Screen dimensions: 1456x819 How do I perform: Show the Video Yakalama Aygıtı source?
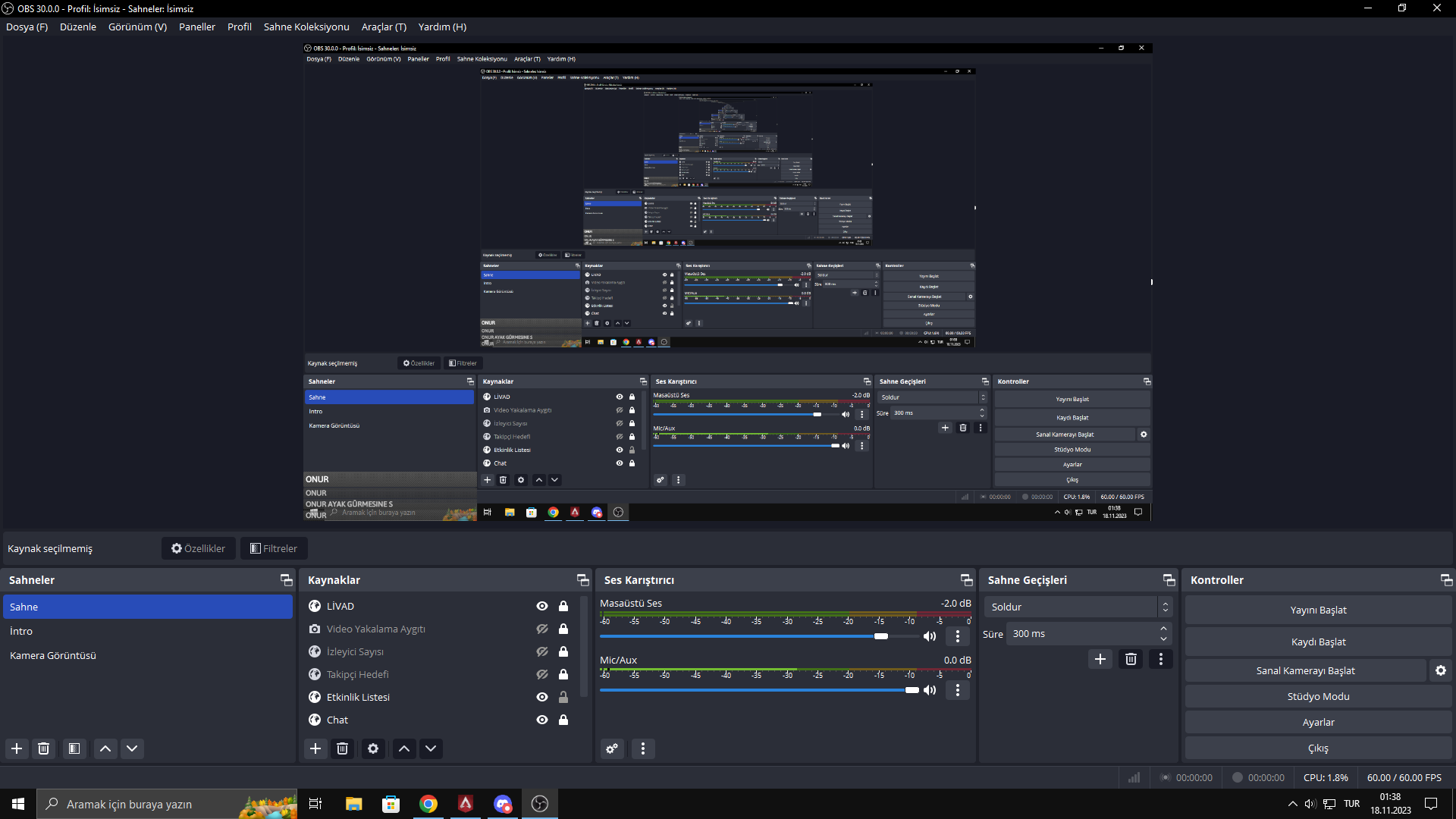[x=542, y=629]
